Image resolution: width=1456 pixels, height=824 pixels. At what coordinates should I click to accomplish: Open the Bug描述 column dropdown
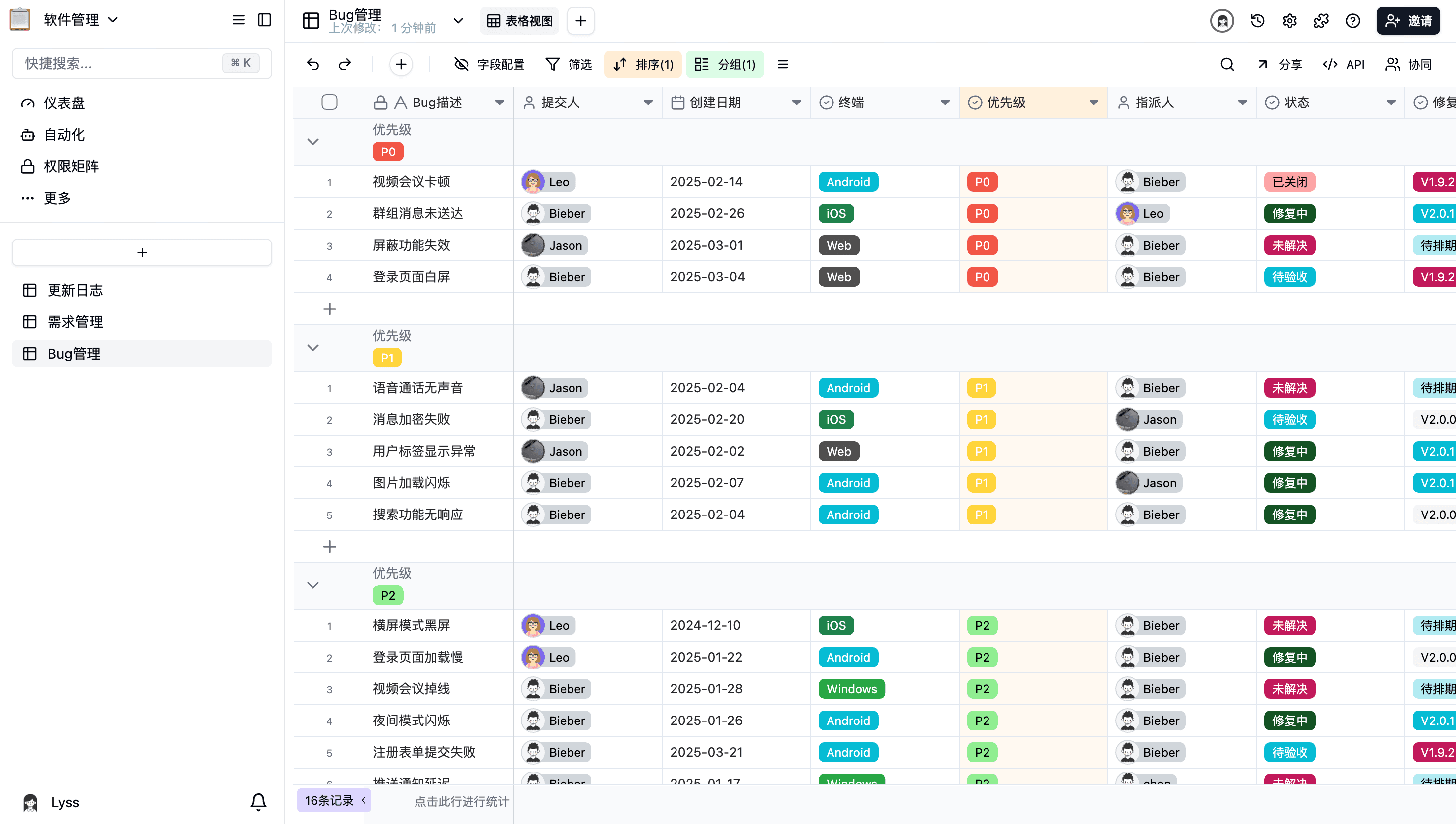tap(500, 103)
